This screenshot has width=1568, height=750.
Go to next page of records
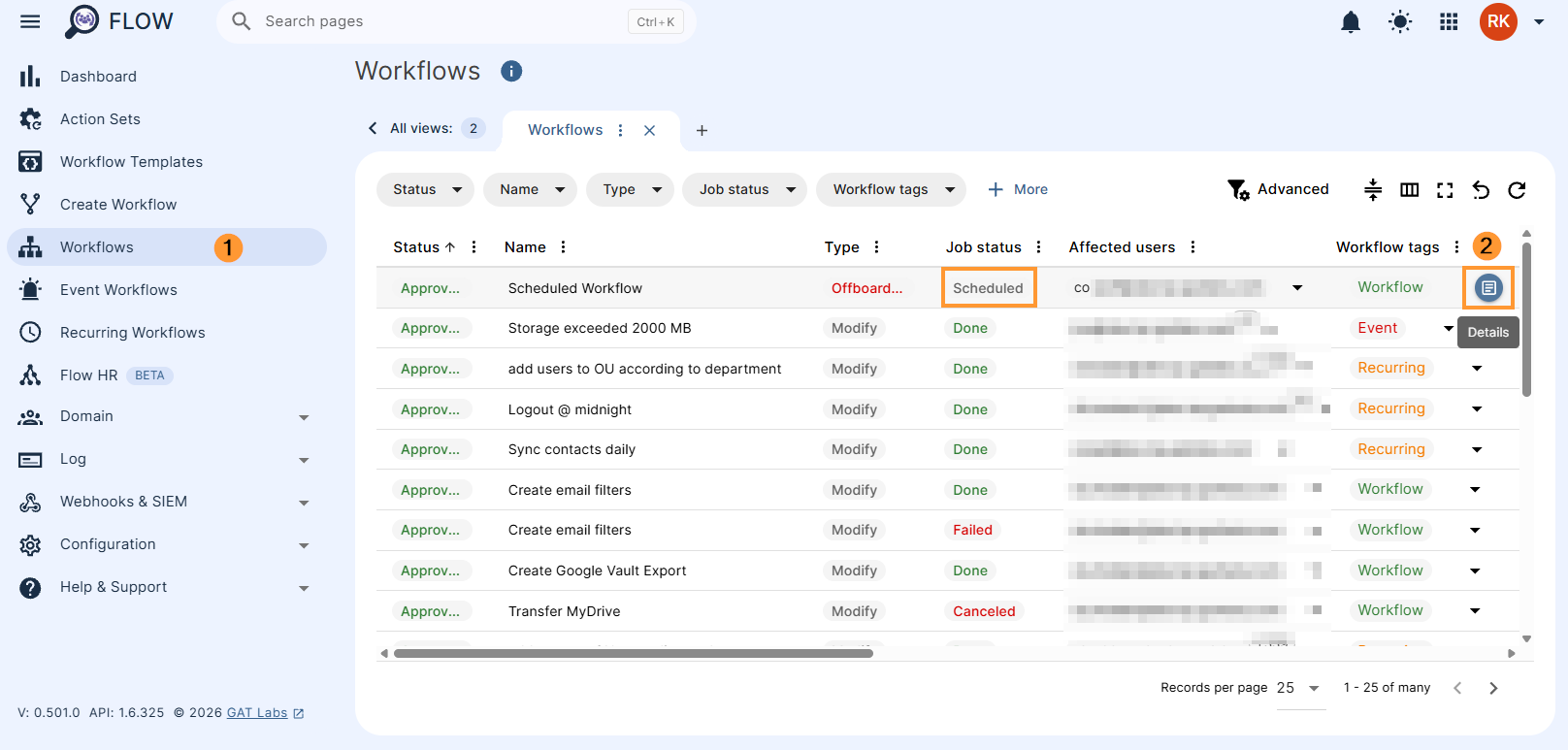click(1493, 688)
